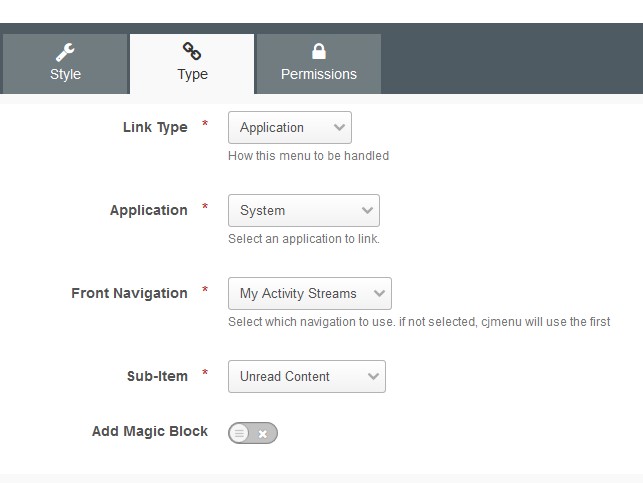Select the Type tab label
Screen dimensions: 643x483
[192, 74]
